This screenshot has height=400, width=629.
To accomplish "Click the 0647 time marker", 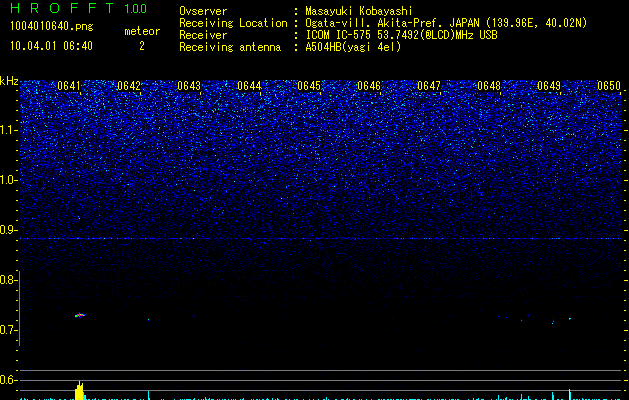I will (429, 86).
